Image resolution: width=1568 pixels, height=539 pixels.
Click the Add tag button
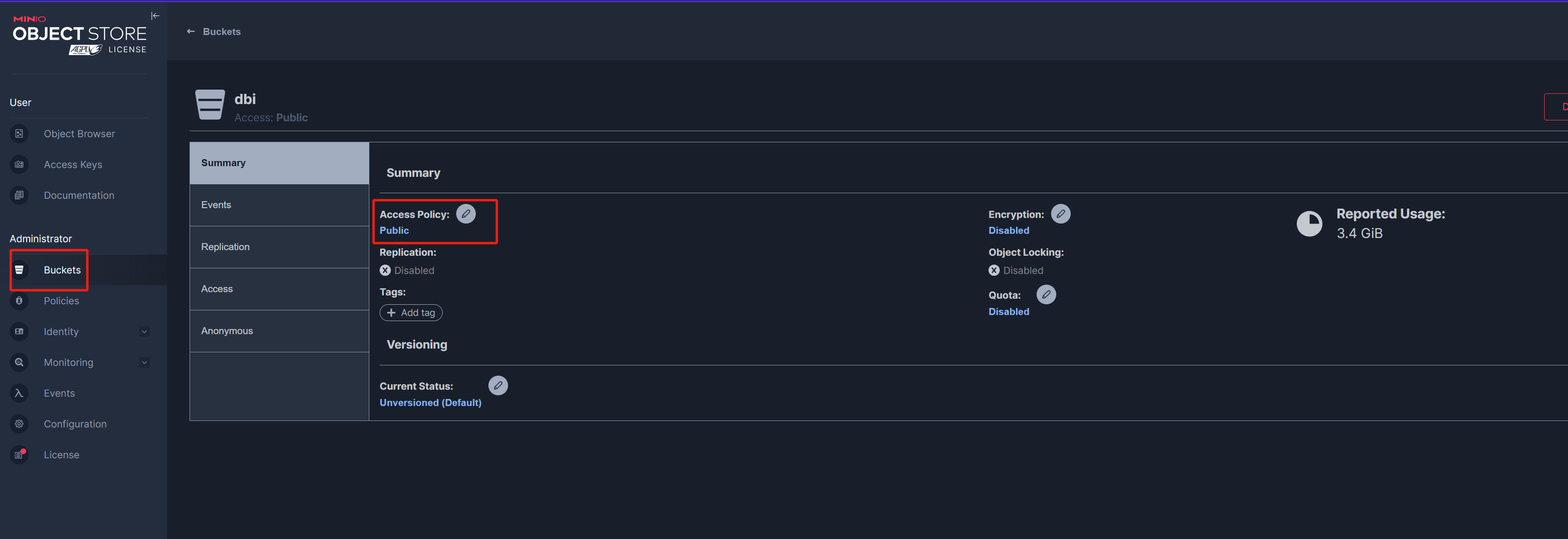[411, 313]
